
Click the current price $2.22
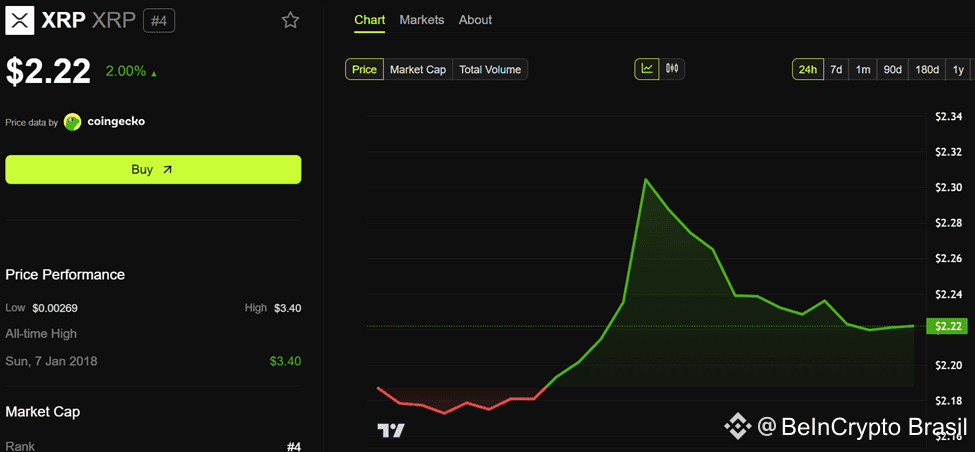tap(49, 71)
